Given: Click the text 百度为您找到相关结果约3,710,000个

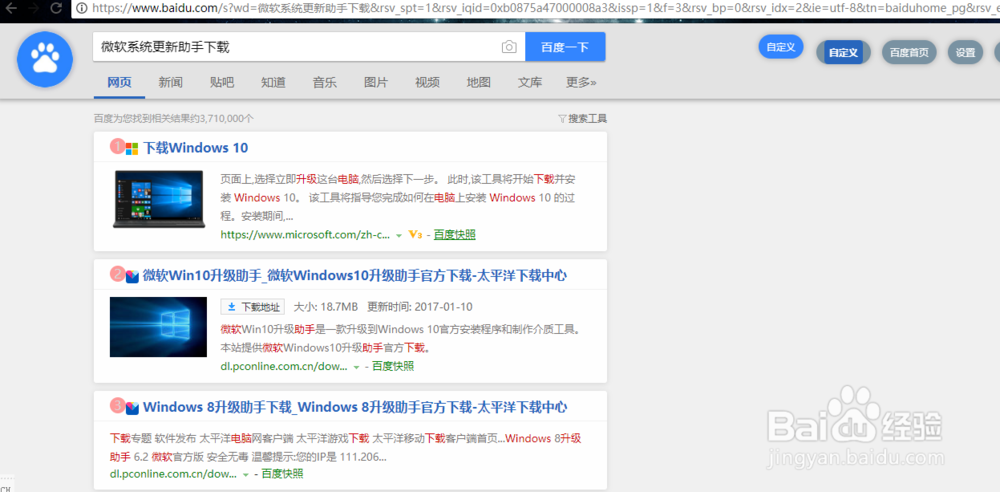Looking at the screenshot, I should pyautogui.click(x=173, y=119).
